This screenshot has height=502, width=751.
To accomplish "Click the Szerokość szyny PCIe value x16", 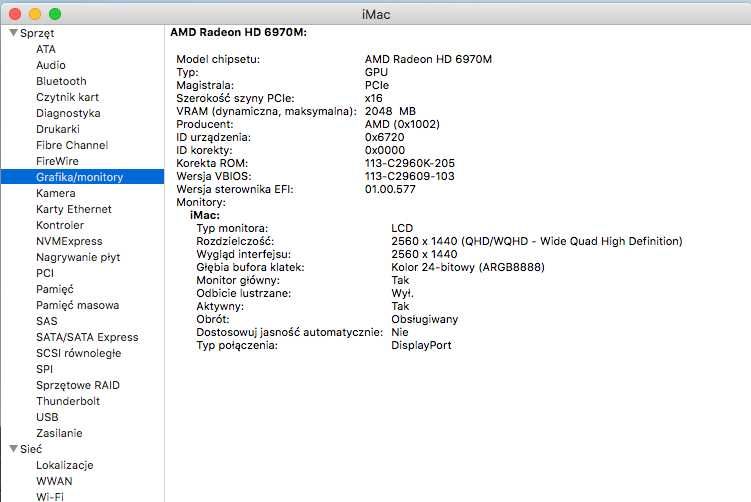I will (x=374, y=98).
